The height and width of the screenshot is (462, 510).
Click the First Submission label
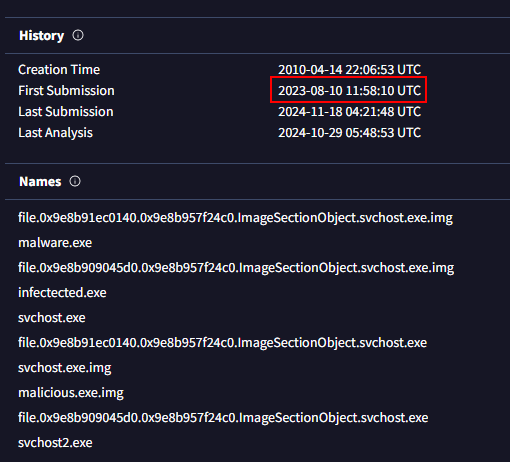click(66, 90)
